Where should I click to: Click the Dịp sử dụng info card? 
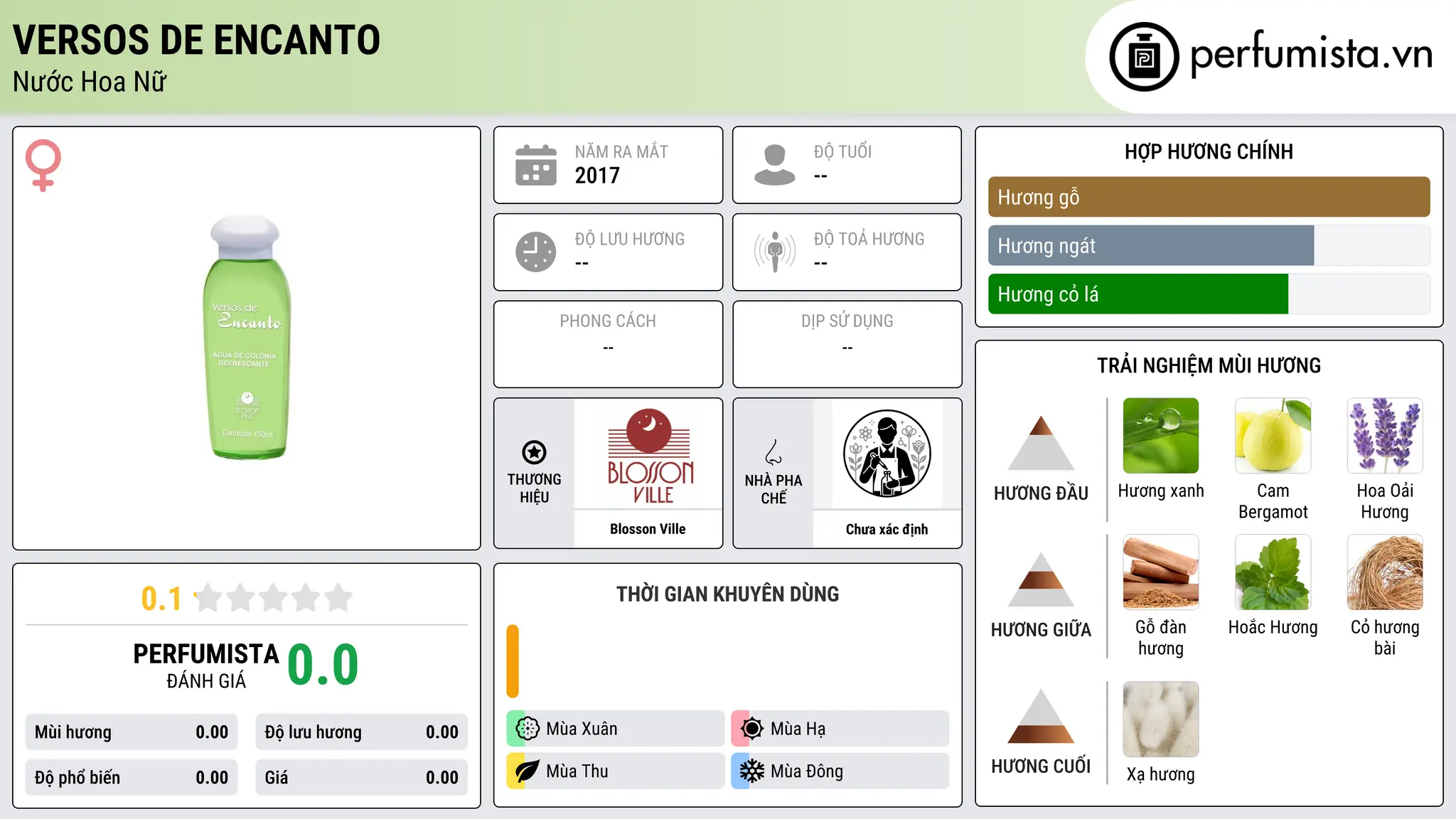coord(847,344)
